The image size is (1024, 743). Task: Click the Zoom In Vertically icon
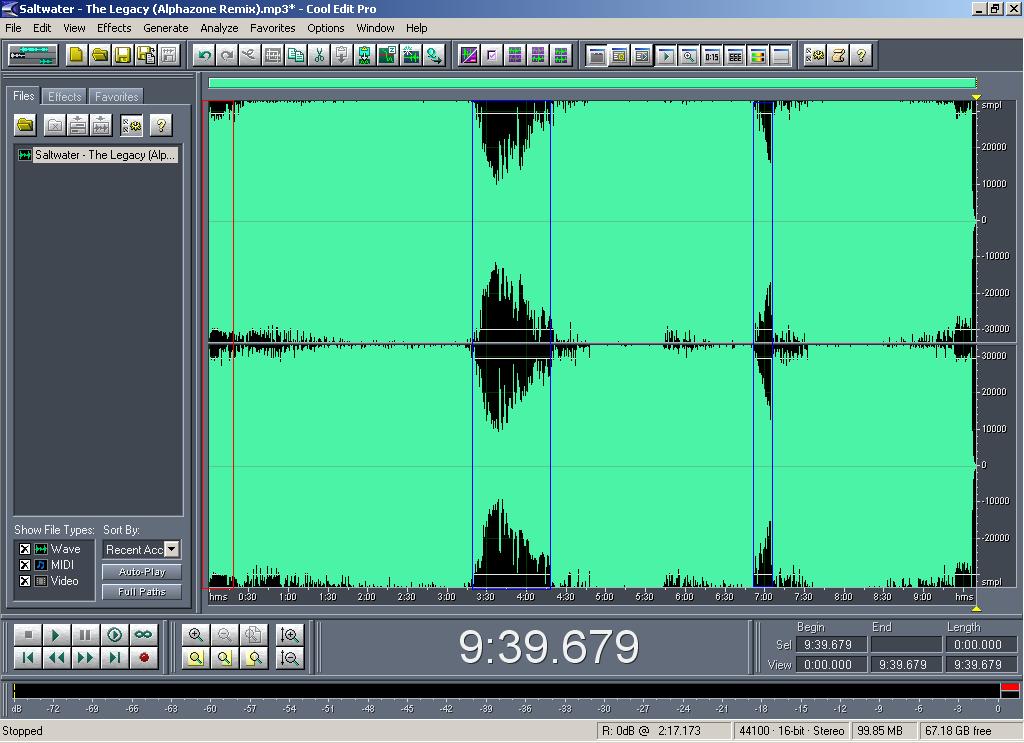point(290,635)
